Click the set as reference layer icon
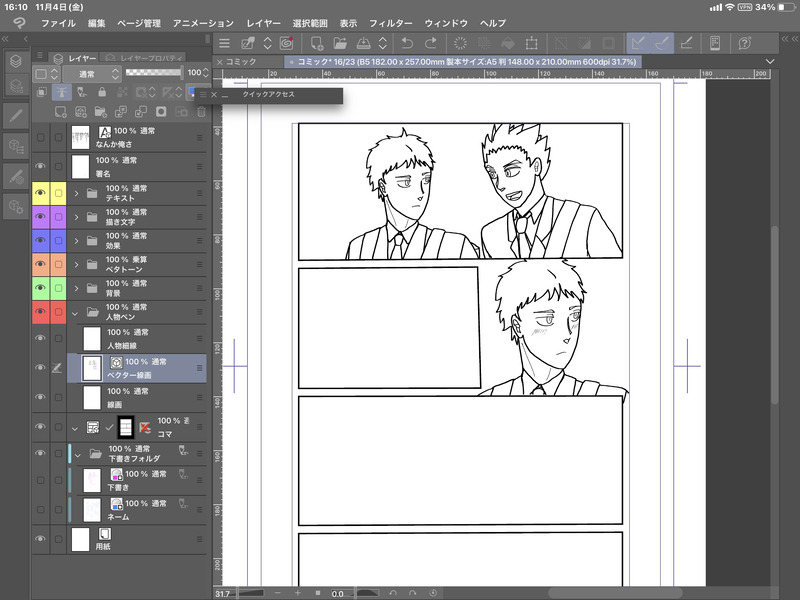This screenshot has width=800, height=600. (x=61, y=92)
